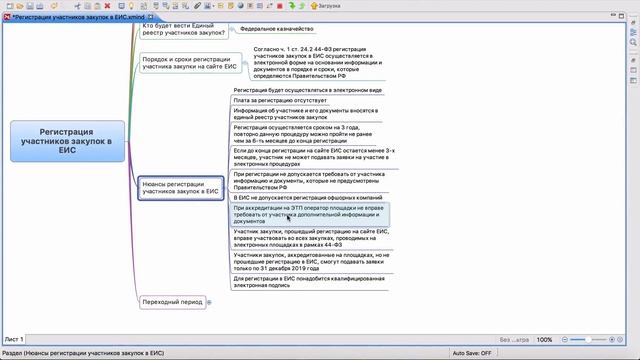Click the topmost right sidebar icon
Screen dimensions: 640x360
(633, 23)
